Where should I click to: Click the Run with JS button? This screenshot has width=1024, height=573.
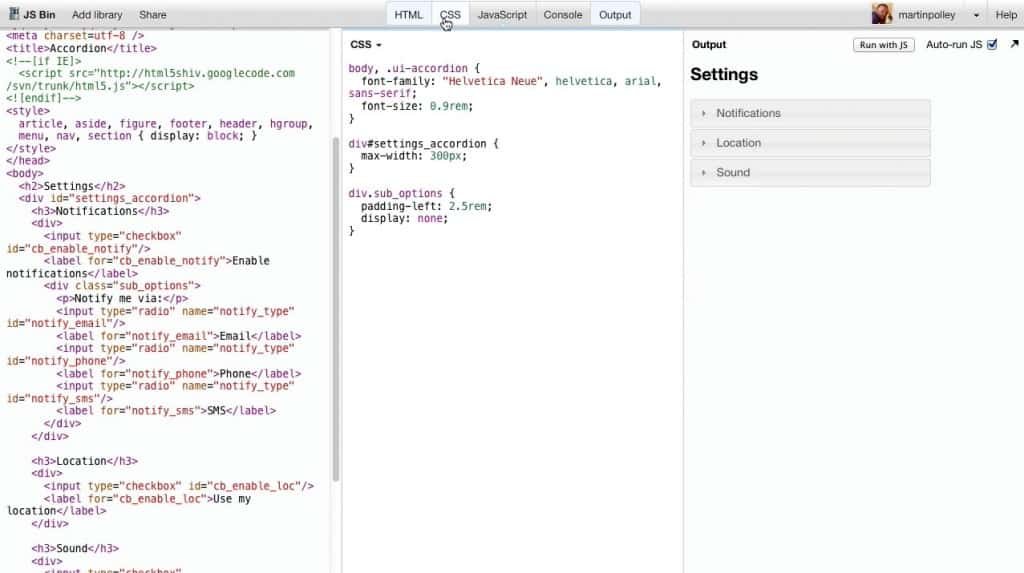point(883,44)
